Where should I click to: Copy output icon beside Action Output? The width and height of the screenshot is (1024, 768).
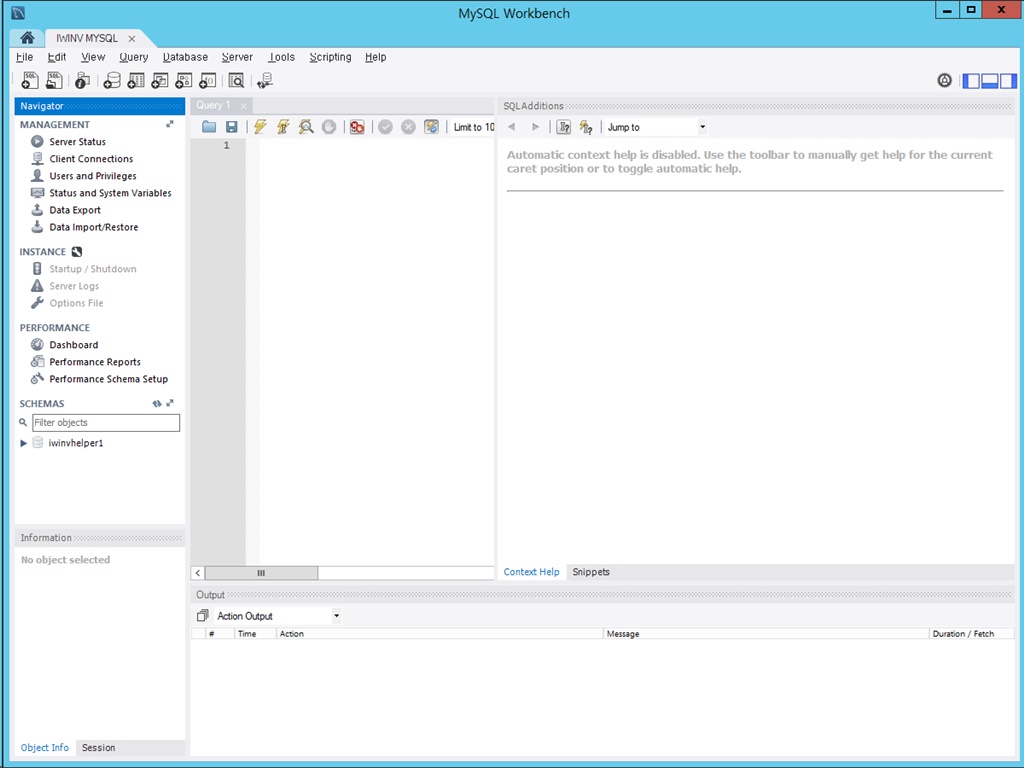point(202,616)
